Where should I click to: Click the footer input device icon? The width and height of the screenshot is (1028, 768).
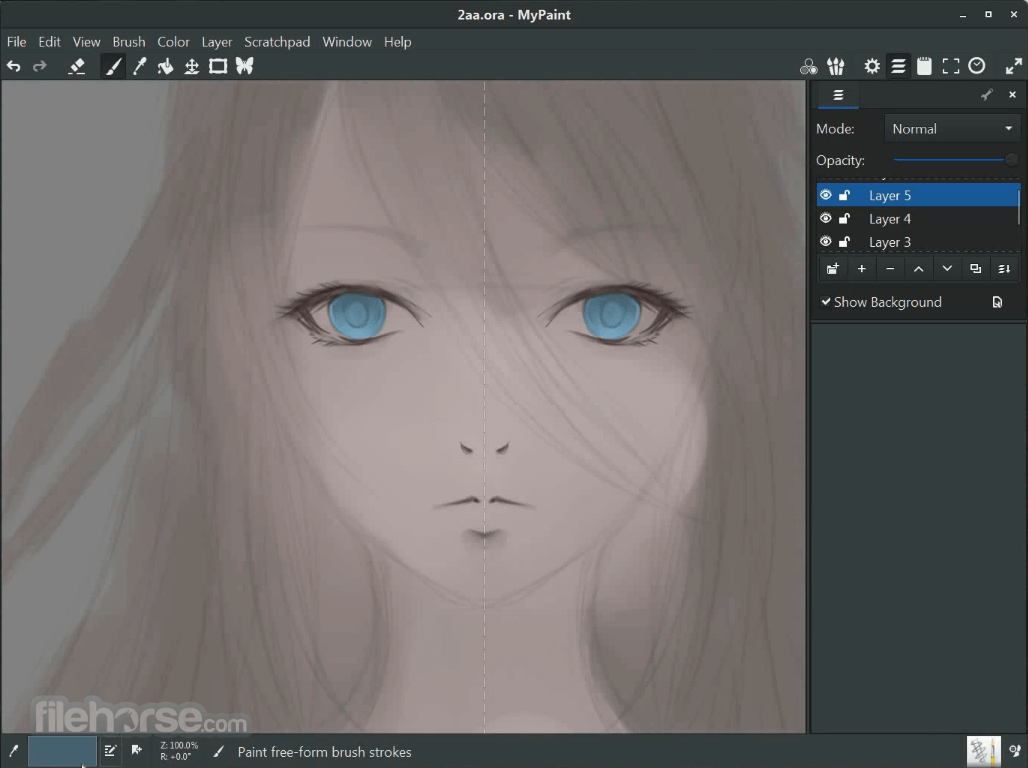(x=1015, y=750)
